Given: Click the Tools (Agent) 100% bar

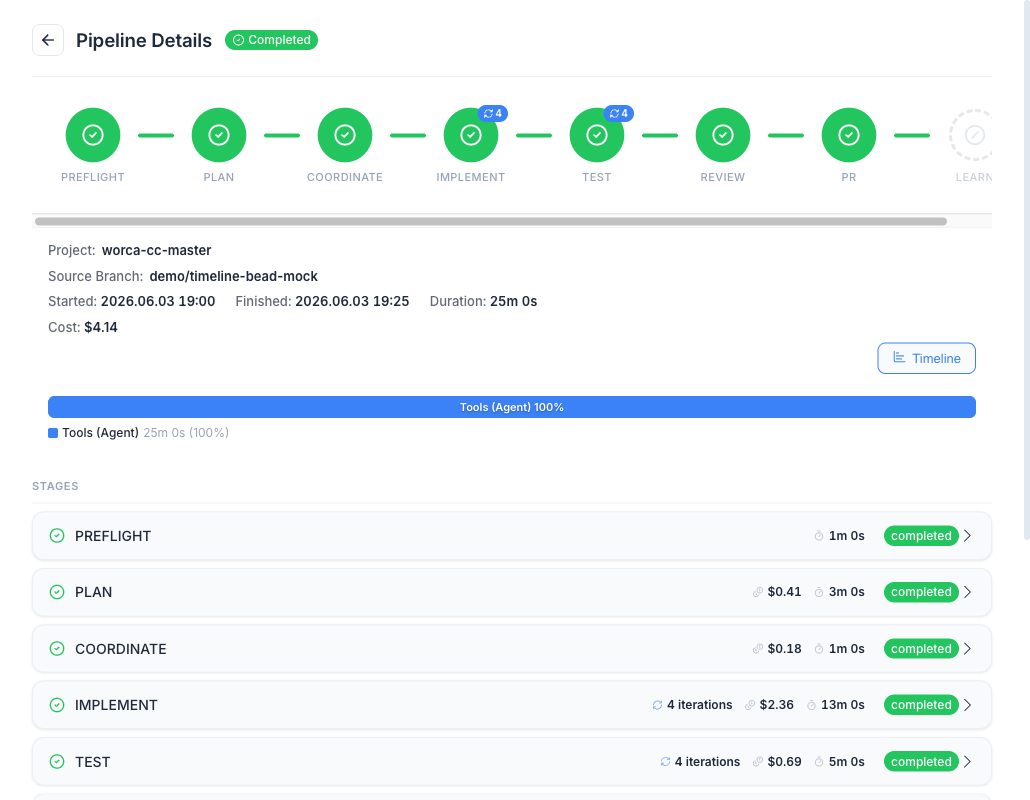Looking at the screenshot, I should [x=512, y=407].
